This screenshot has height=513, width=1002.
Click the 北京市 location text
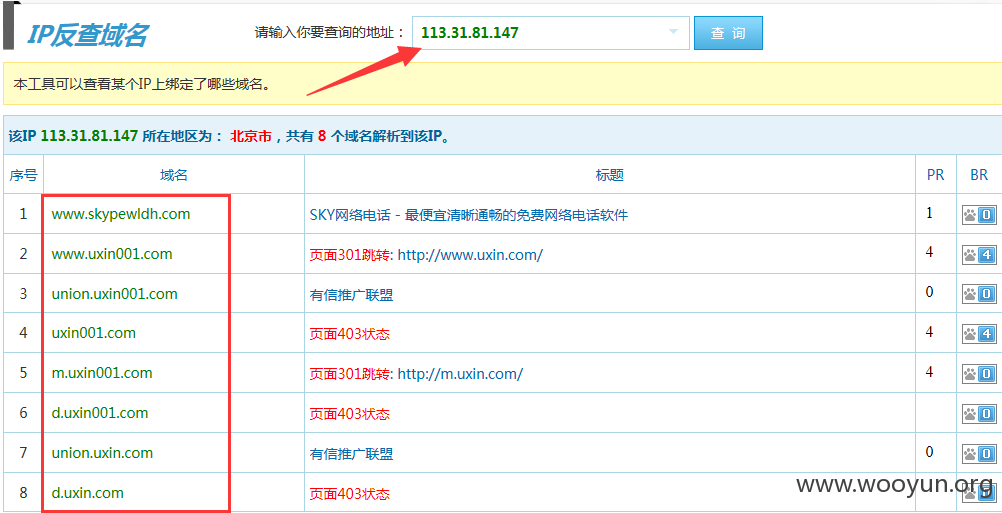pyautogui.click(x=251, y=136)
